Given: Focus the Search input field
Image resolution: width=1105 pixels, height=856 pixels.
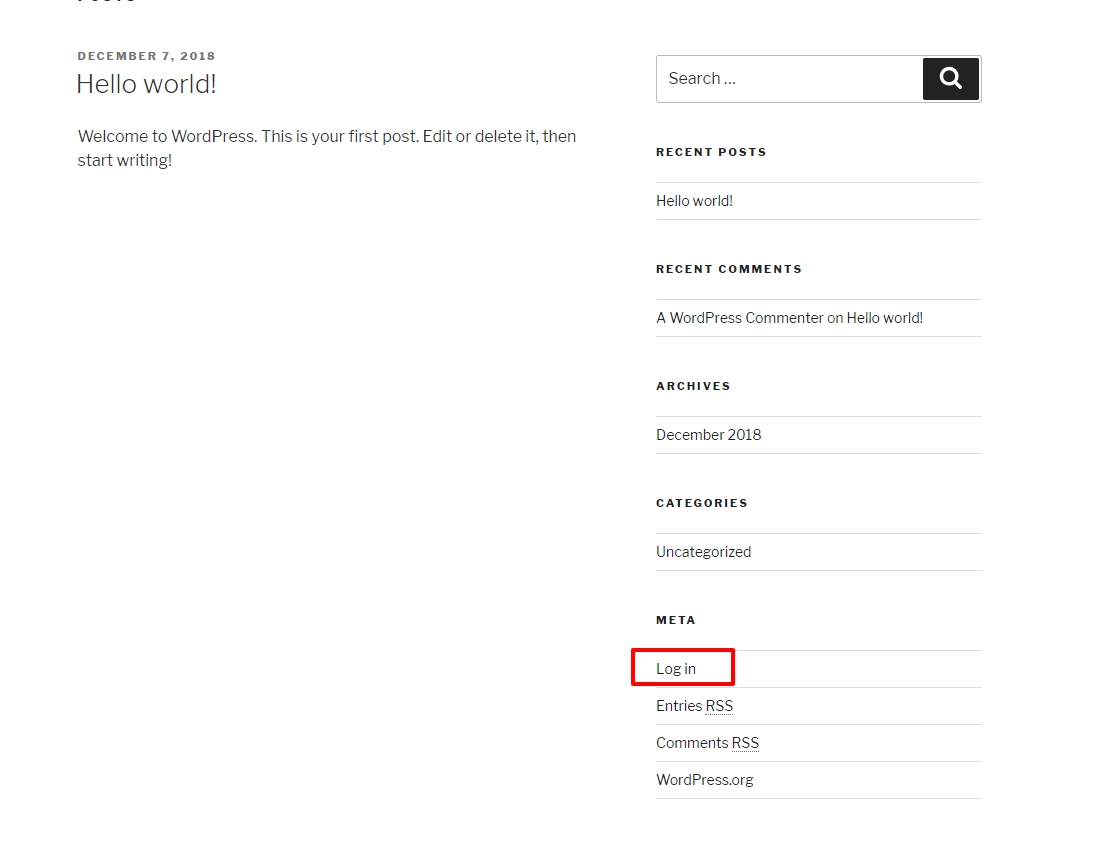Looking at the screenshot, I should [789, 78].
